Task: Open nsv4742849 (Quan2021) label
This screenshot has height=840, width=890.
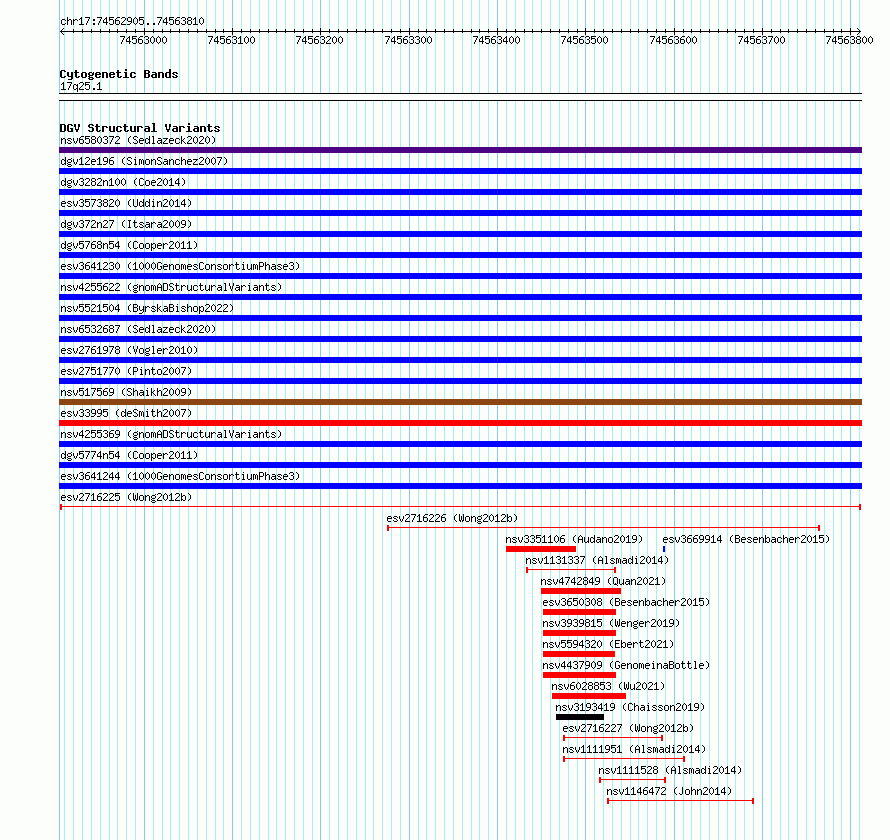Action: [603, 581]
